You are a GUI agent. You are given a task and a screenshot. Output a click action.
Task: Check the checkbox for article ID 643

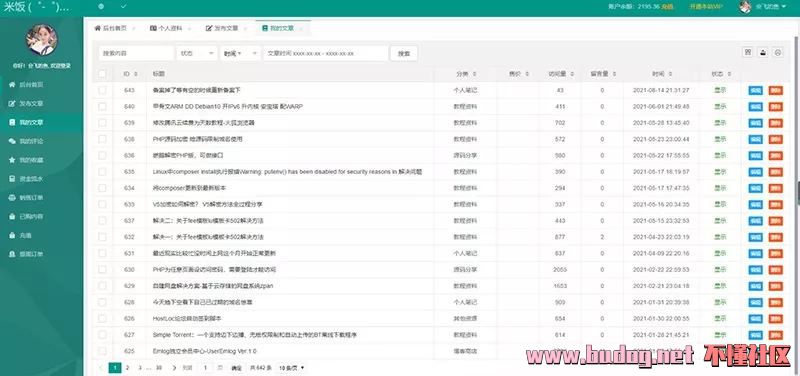click(x=103, y=90)
